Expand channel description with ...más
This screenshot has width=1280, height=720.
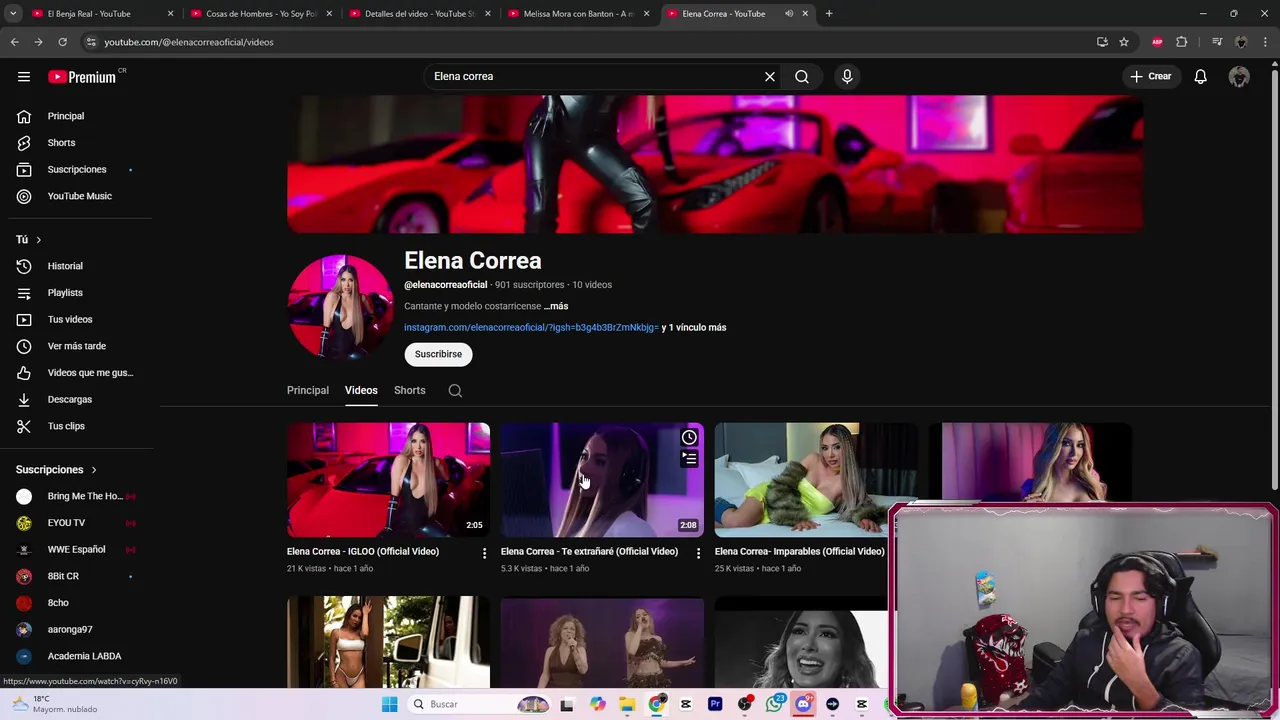pos(556,306)
